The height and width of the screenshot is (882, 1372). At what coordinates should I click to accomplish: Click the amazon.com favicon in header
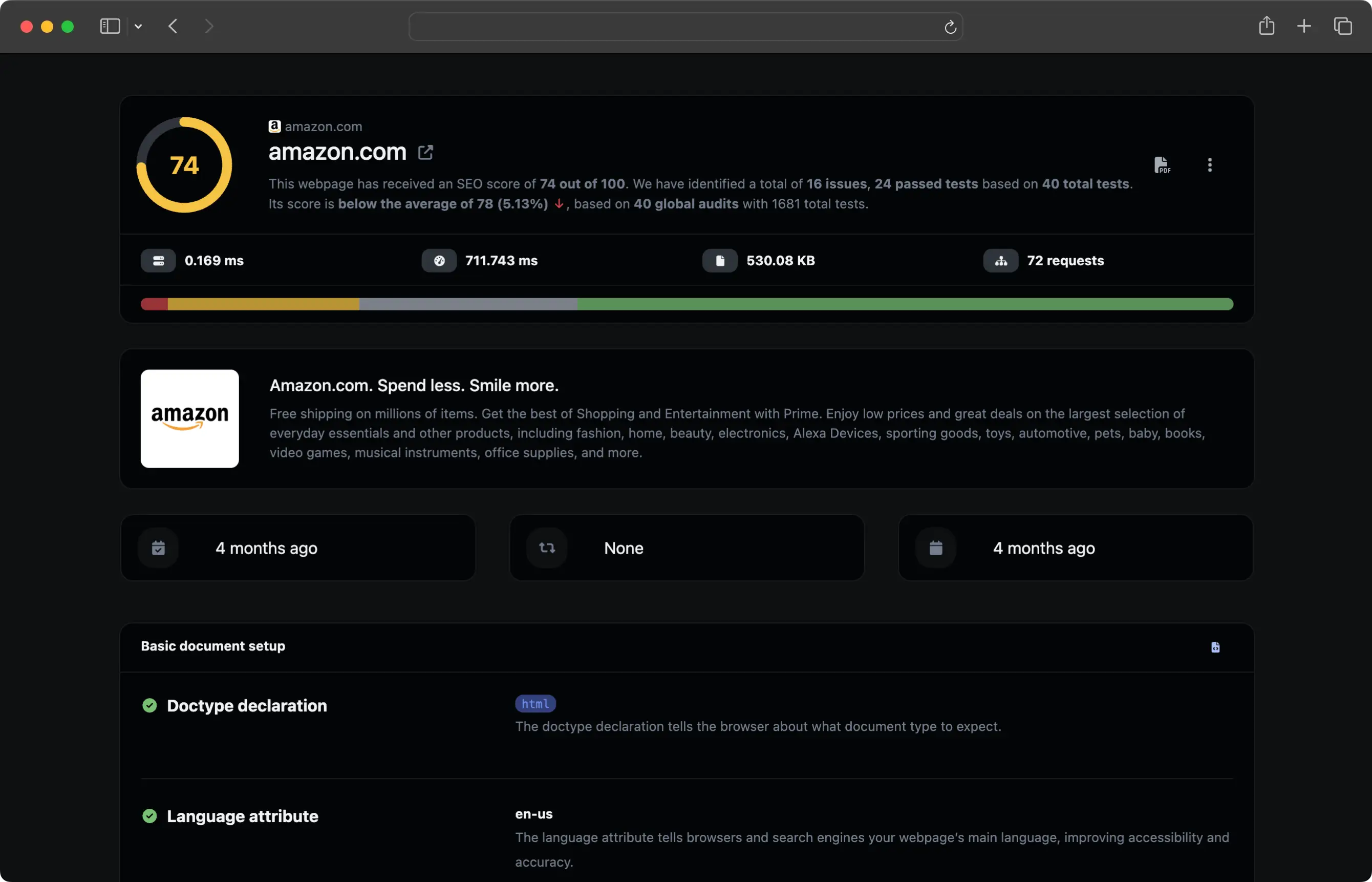pyautogui.click(x=275, y=127)
